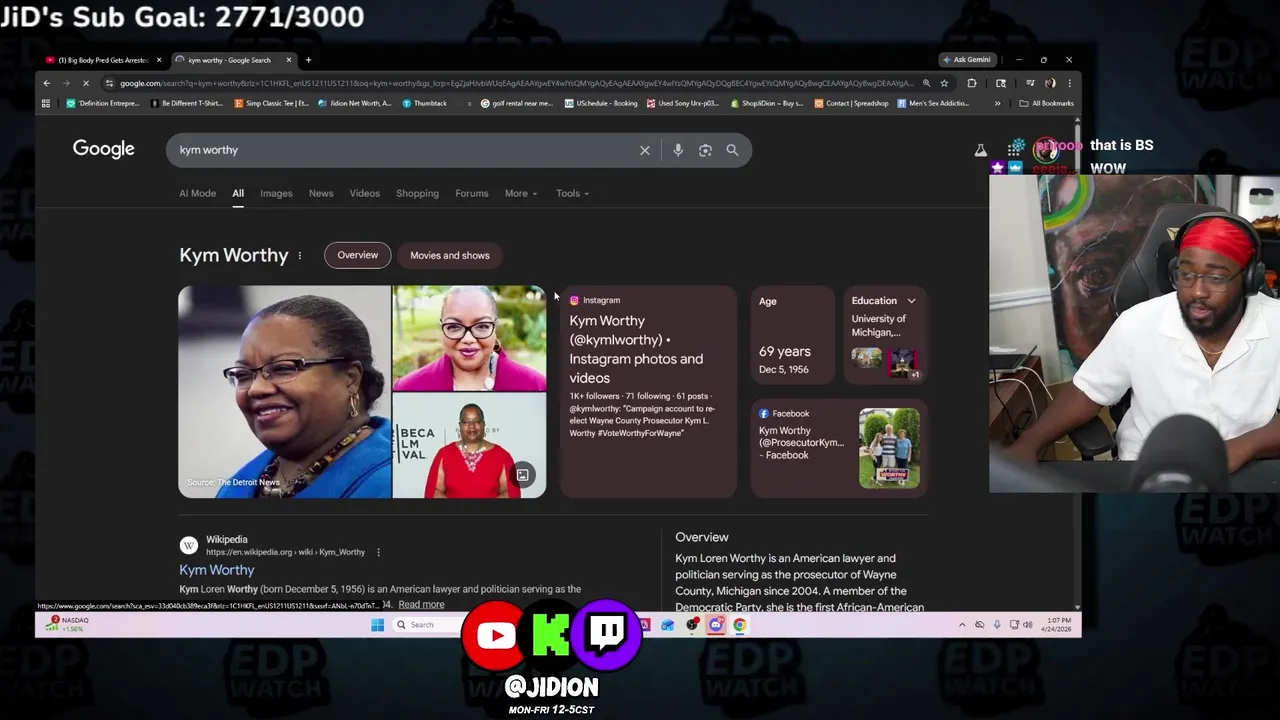1280x720 pixels.
Task: Switch to AI Mode tab
Action: point(197,193)
